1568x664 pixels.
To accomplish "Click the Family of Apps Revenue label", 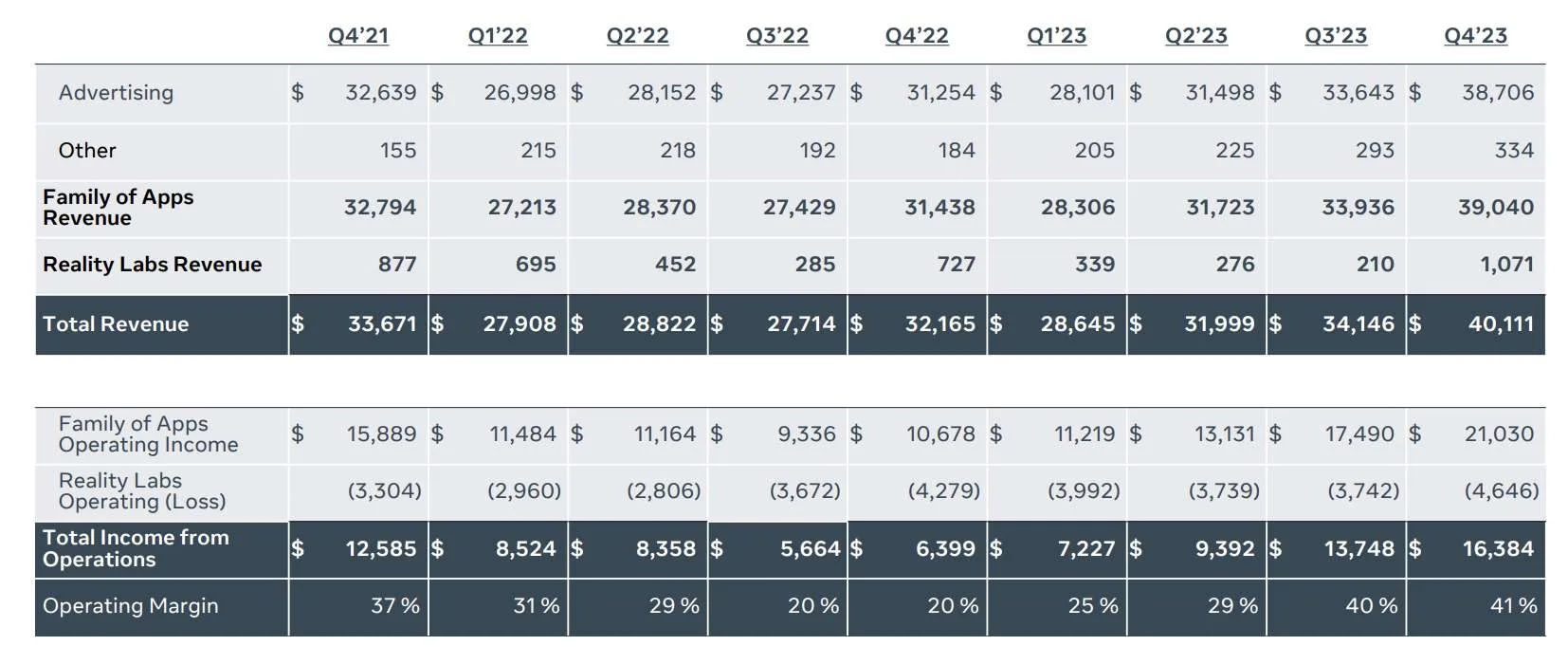I will [x=119, y=208].
